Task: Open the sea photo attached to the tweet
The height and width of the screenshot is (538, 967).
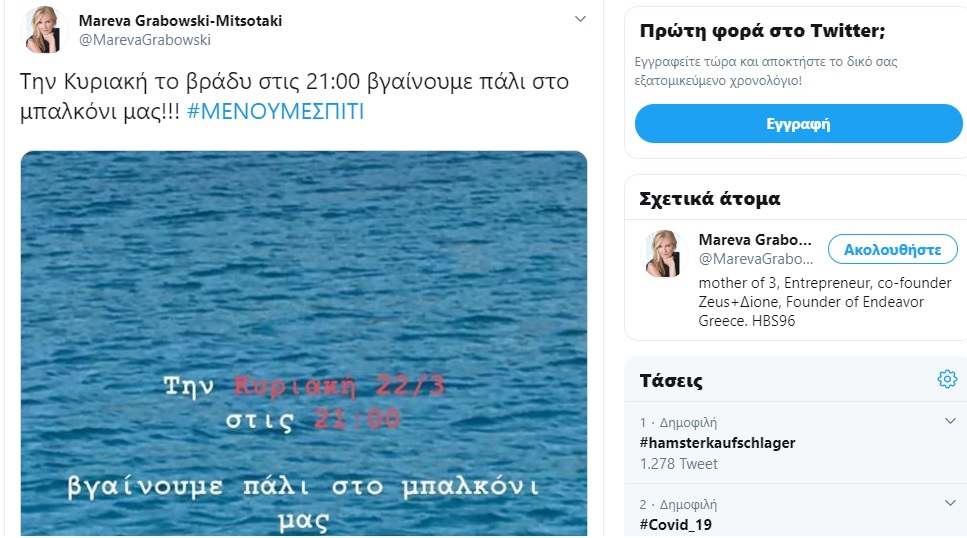Action: coord(303,343)
